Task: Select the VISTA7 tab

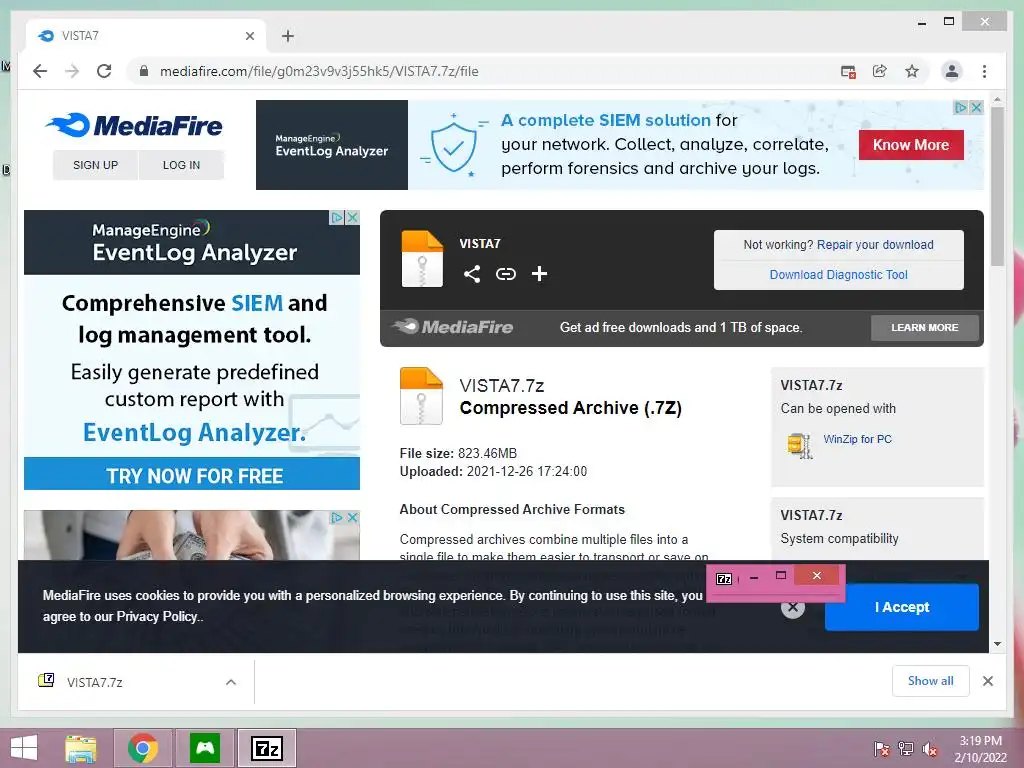Action: pos(146,36)
